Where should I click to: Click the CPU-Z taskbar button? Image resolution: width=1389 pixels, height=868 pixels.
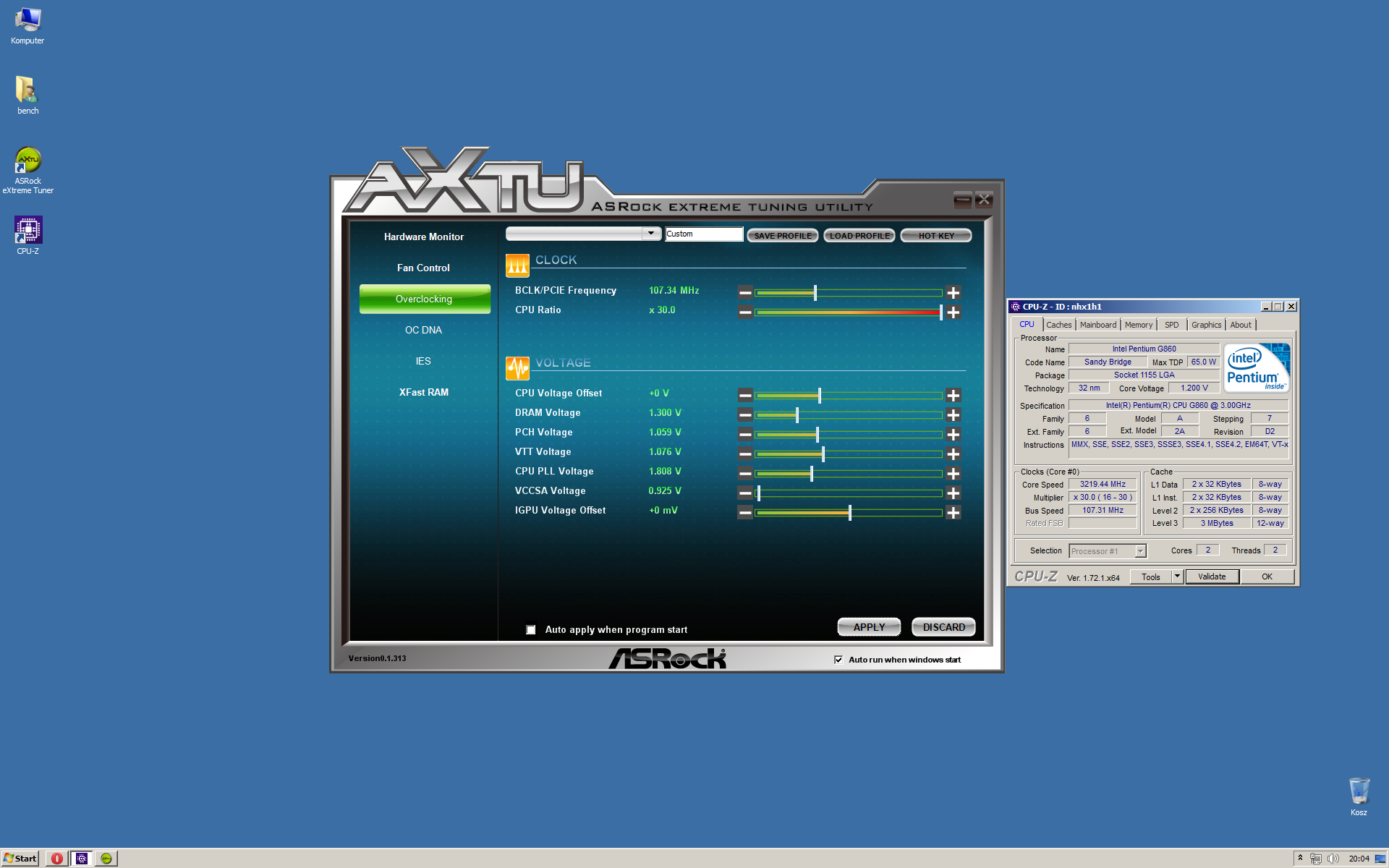[82, 859]
